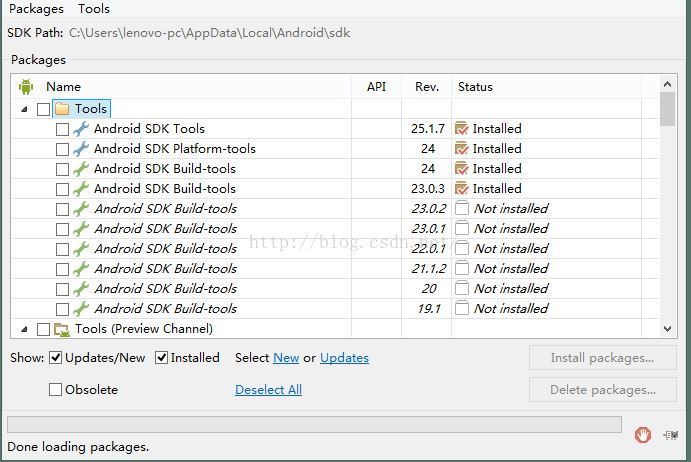Click the loading progress bar
The image size is (691, 462).
click(x=314, y=425)
